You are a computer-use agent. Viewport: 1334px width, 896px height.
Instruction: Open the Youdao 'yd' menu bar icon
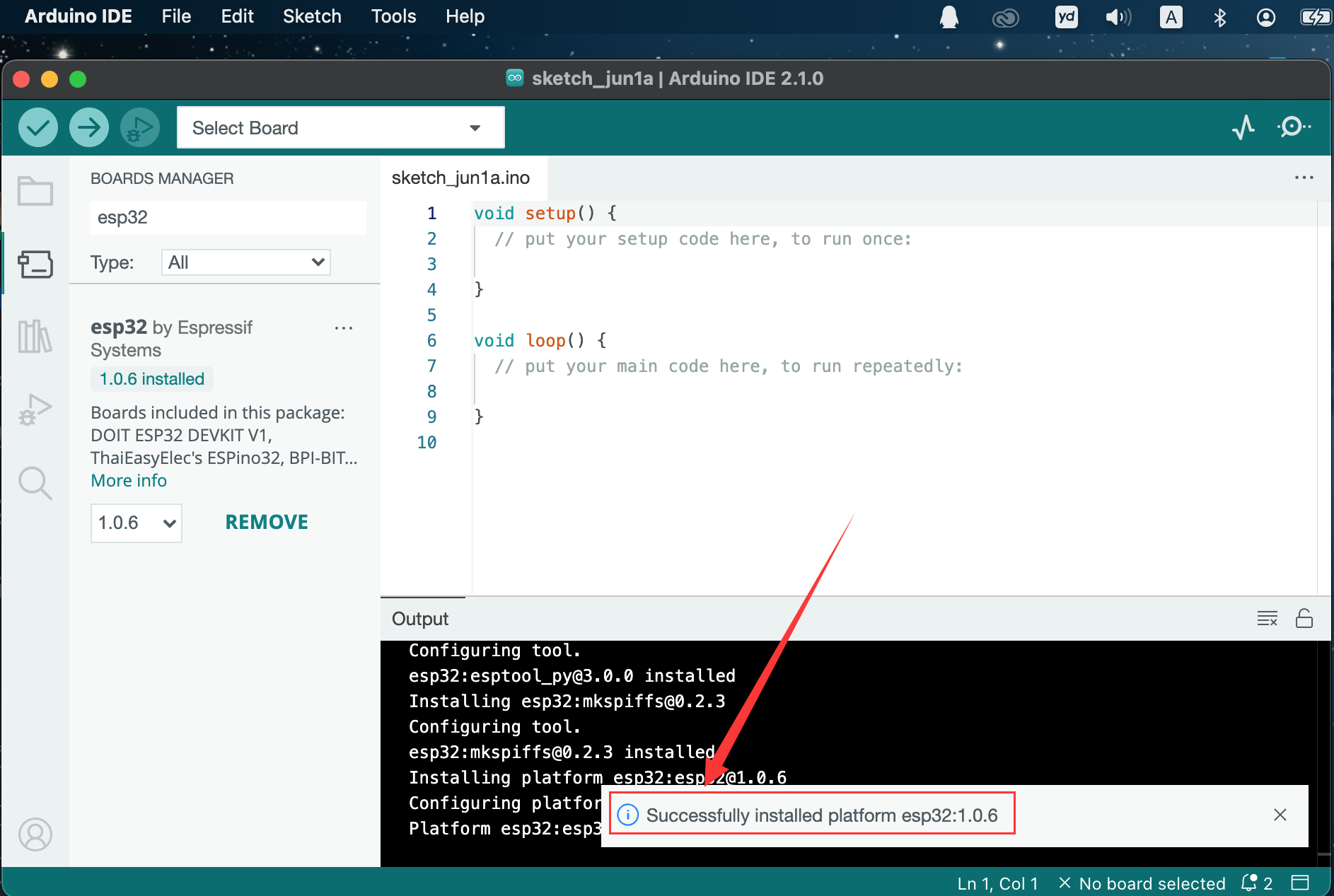point(1066,17)
